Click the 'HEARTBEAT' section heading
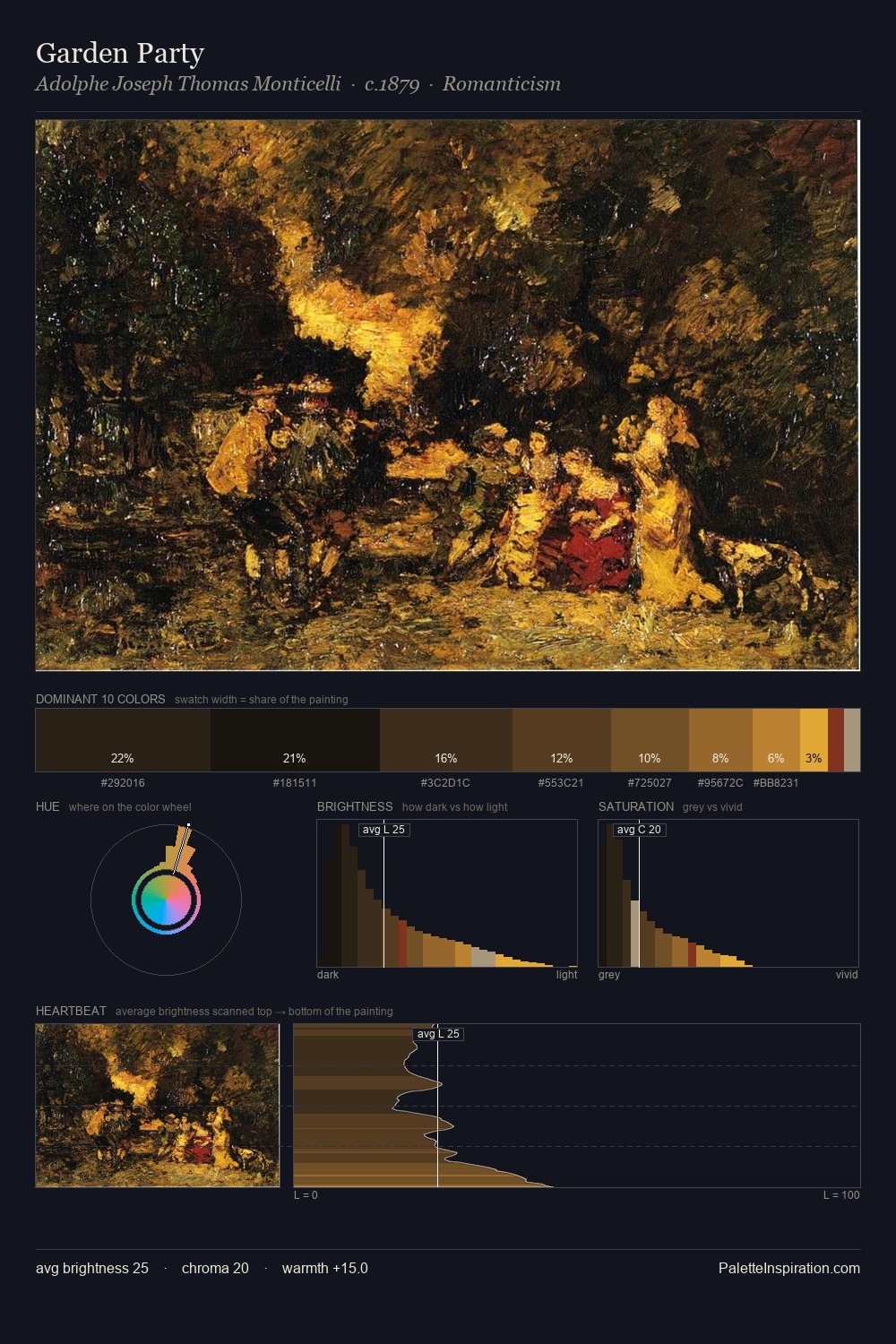 pyautogui.click(x=71, y=1011)
